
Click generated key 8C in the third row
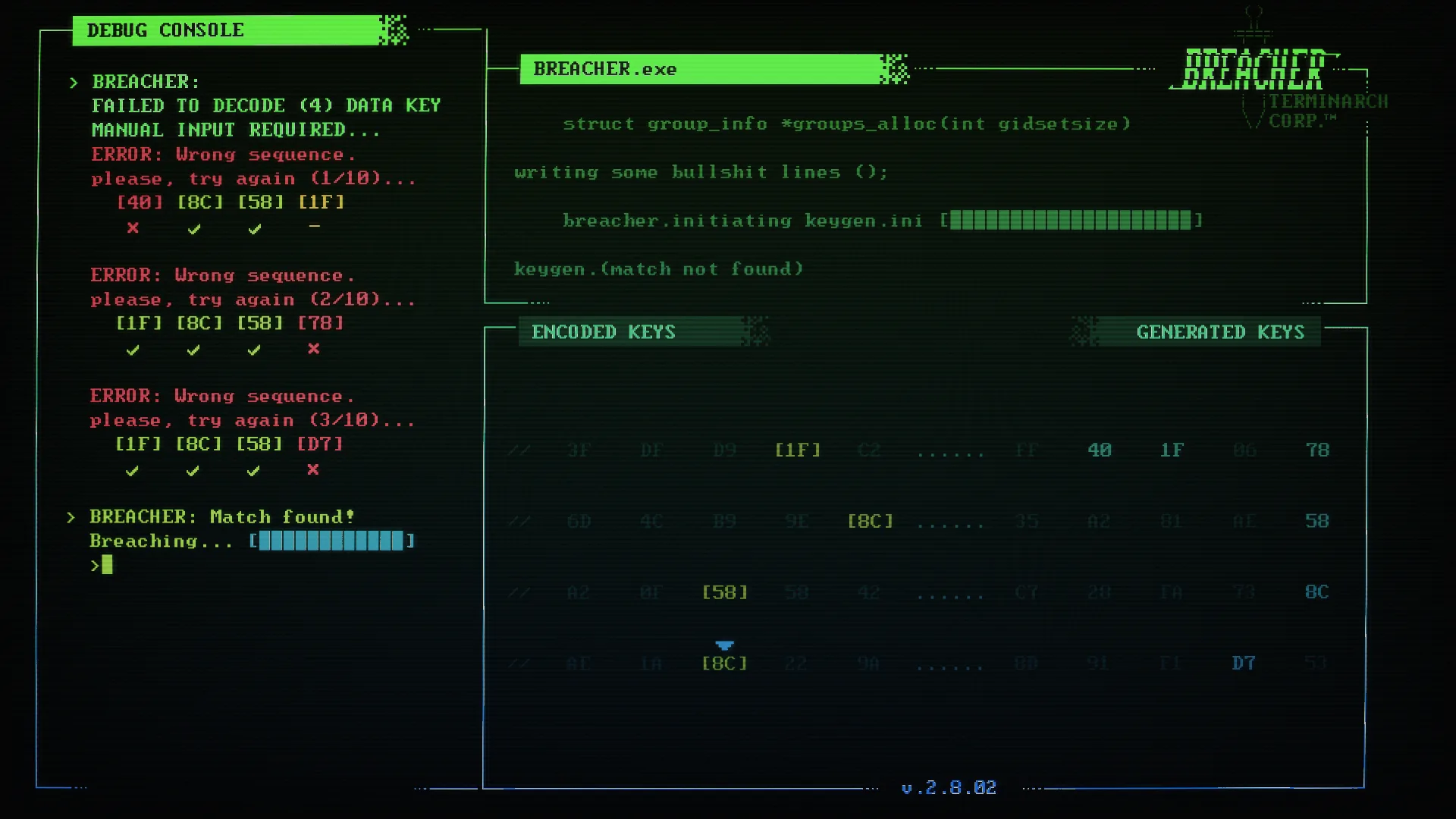click(x=1317, y=591)
